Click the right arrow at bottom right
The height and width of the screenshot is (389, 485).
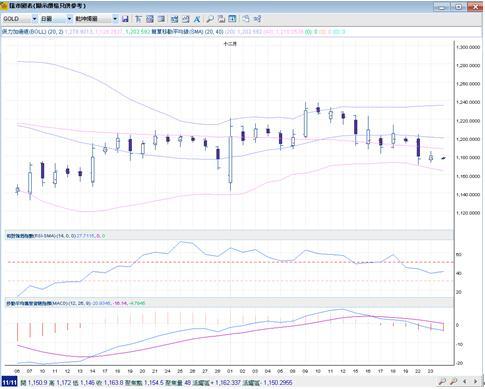pos(475,381)
